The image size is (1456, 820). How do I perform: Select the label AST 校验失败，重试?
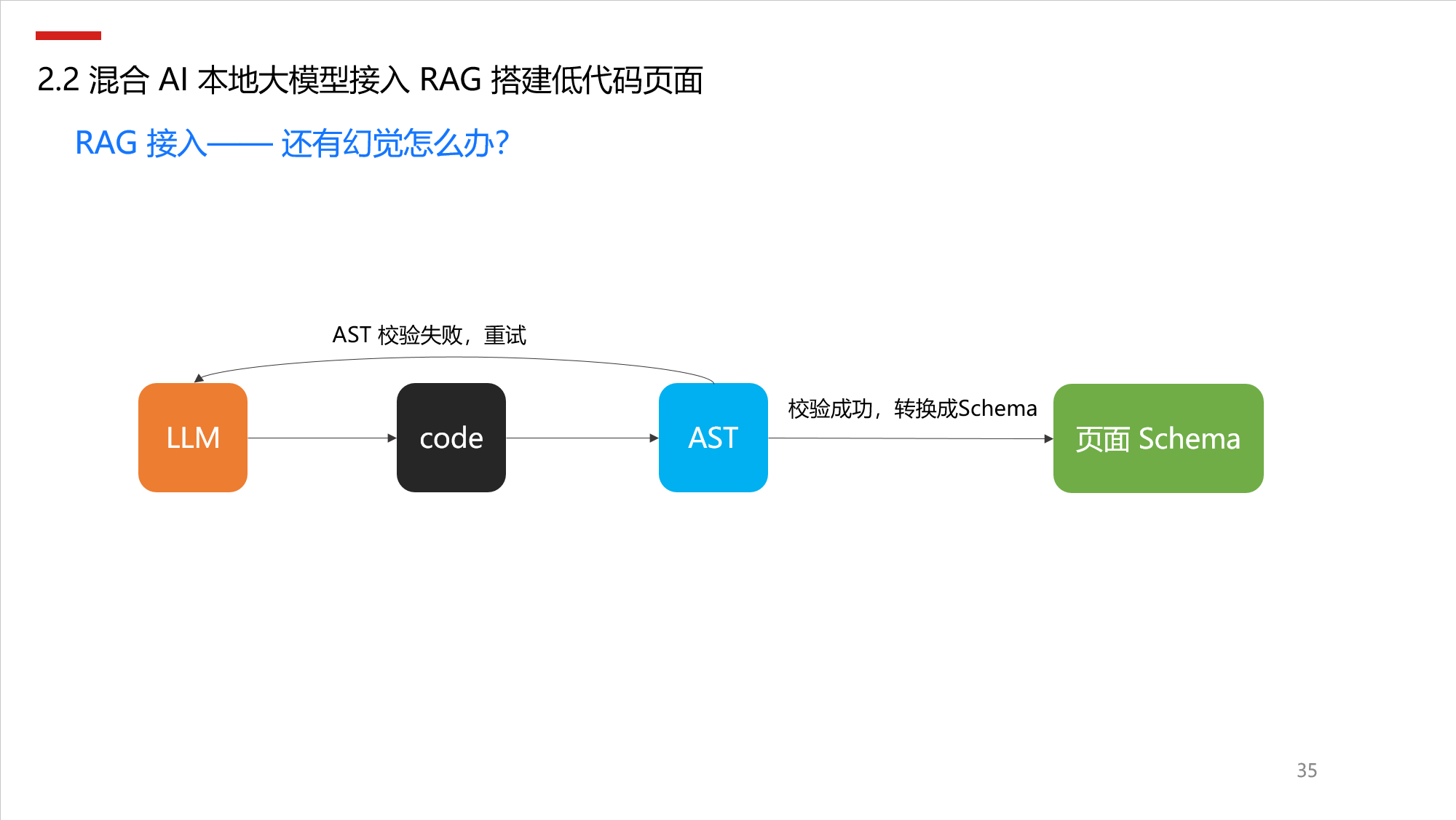pyautogui.click(x=429, y=336)
